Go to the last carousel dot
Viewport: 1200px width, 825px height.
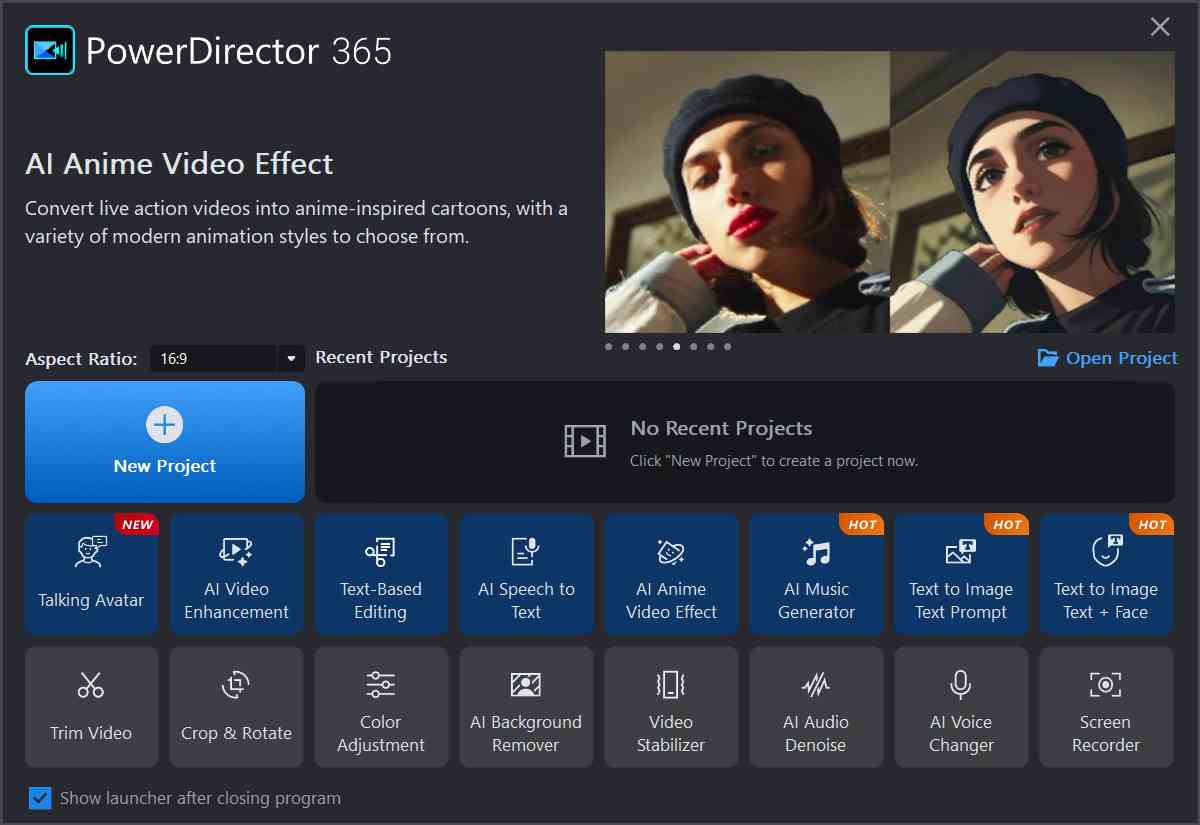(727, 347)
